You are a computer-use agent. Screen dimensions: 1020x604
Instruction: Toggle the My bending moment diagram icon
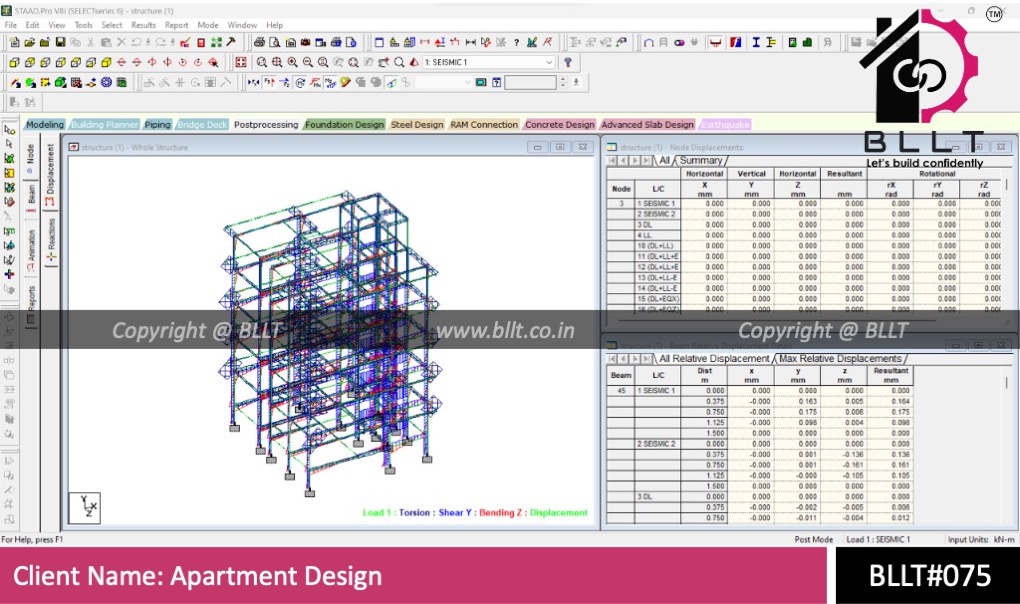[315, 83]
